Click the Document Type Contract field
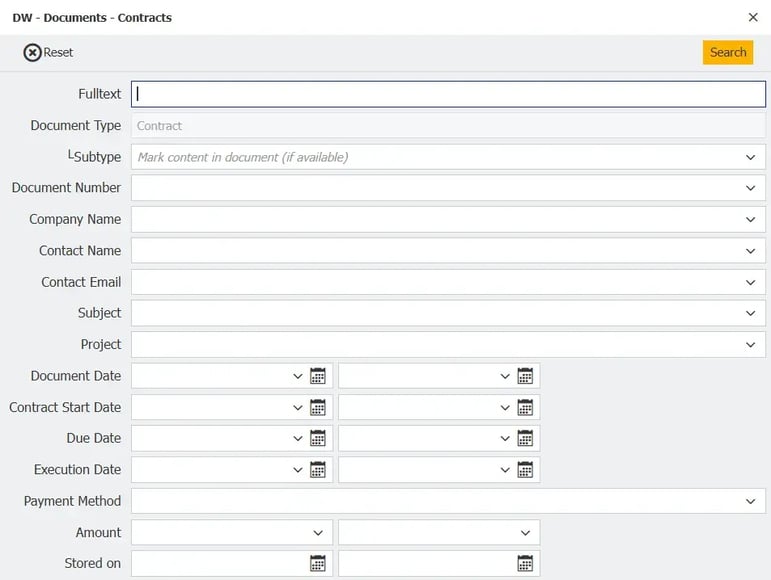This screenshot has width=771, height=580. tap(448, 126)
